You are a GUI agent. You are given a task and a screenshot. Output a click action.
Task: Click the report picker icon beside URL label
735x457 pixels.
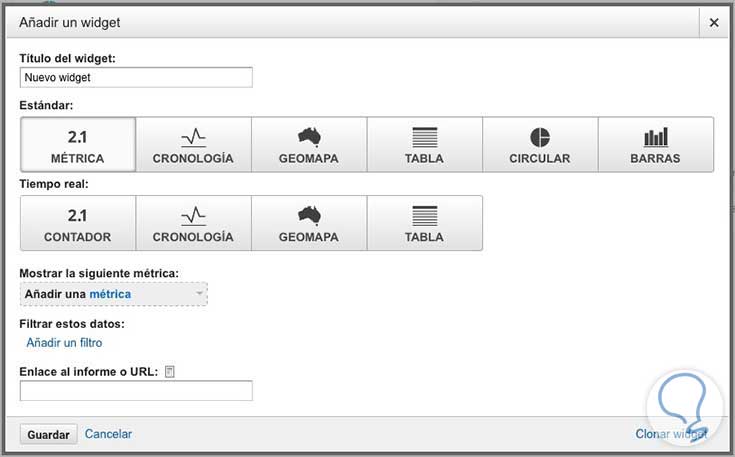pyautogui.click(x=170, y=372)
